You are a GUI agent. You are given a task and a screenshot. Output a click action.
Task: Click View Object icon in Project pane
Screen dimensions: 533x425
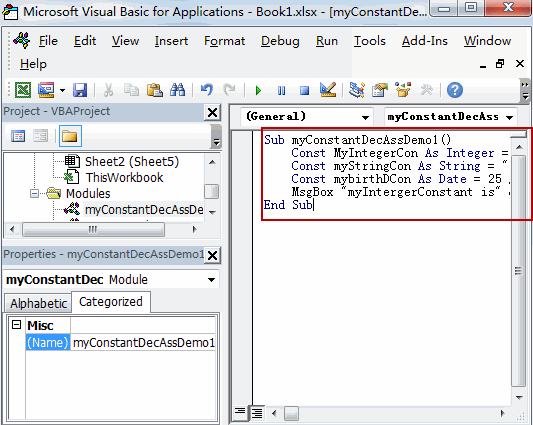point(40,136)
